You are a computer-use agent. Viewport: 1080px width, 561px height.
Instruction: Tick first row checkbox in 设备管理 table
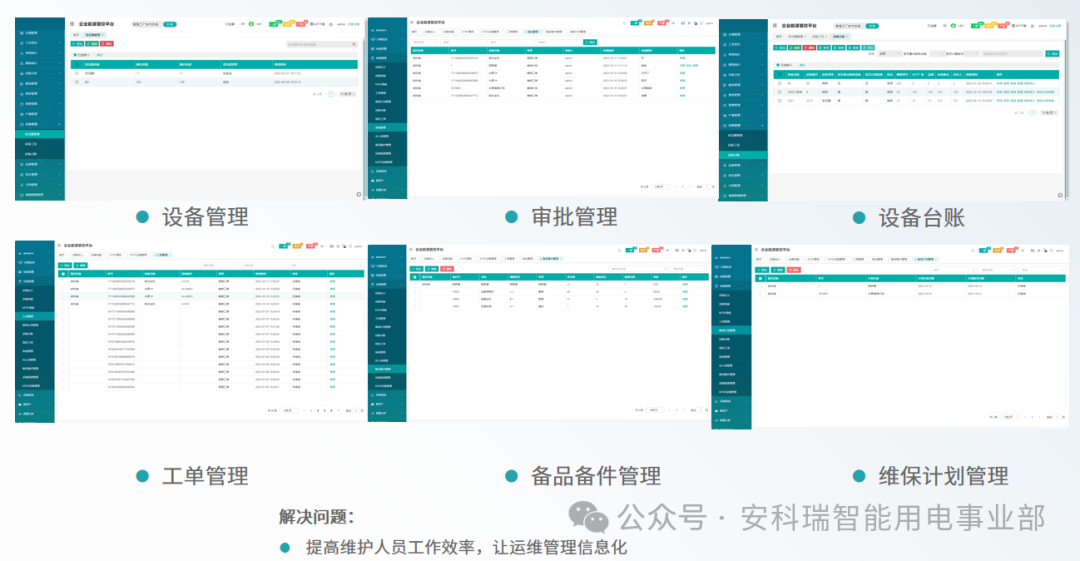pos(77,73)
